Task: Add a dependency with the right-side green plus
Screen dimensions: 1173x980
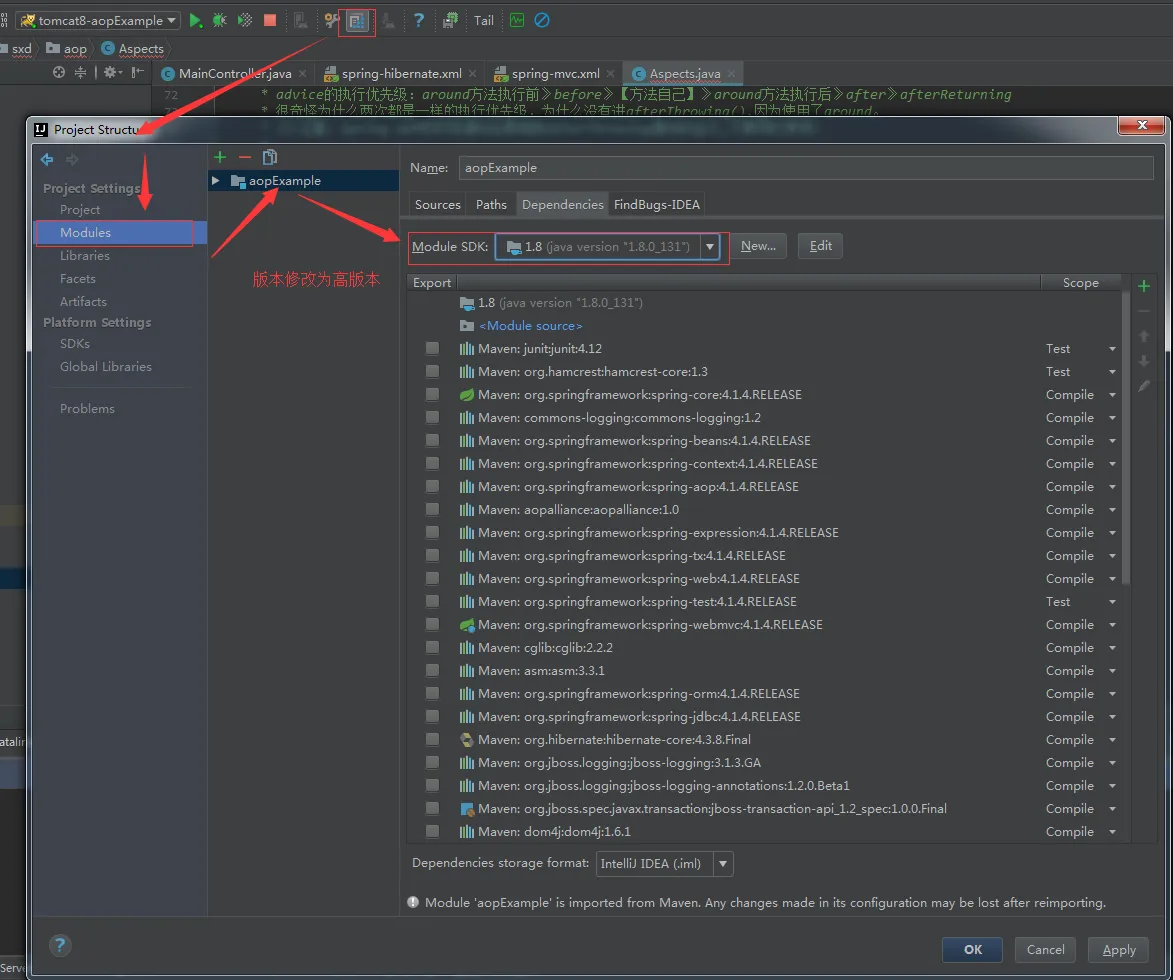Action: tap(1144, 286)
